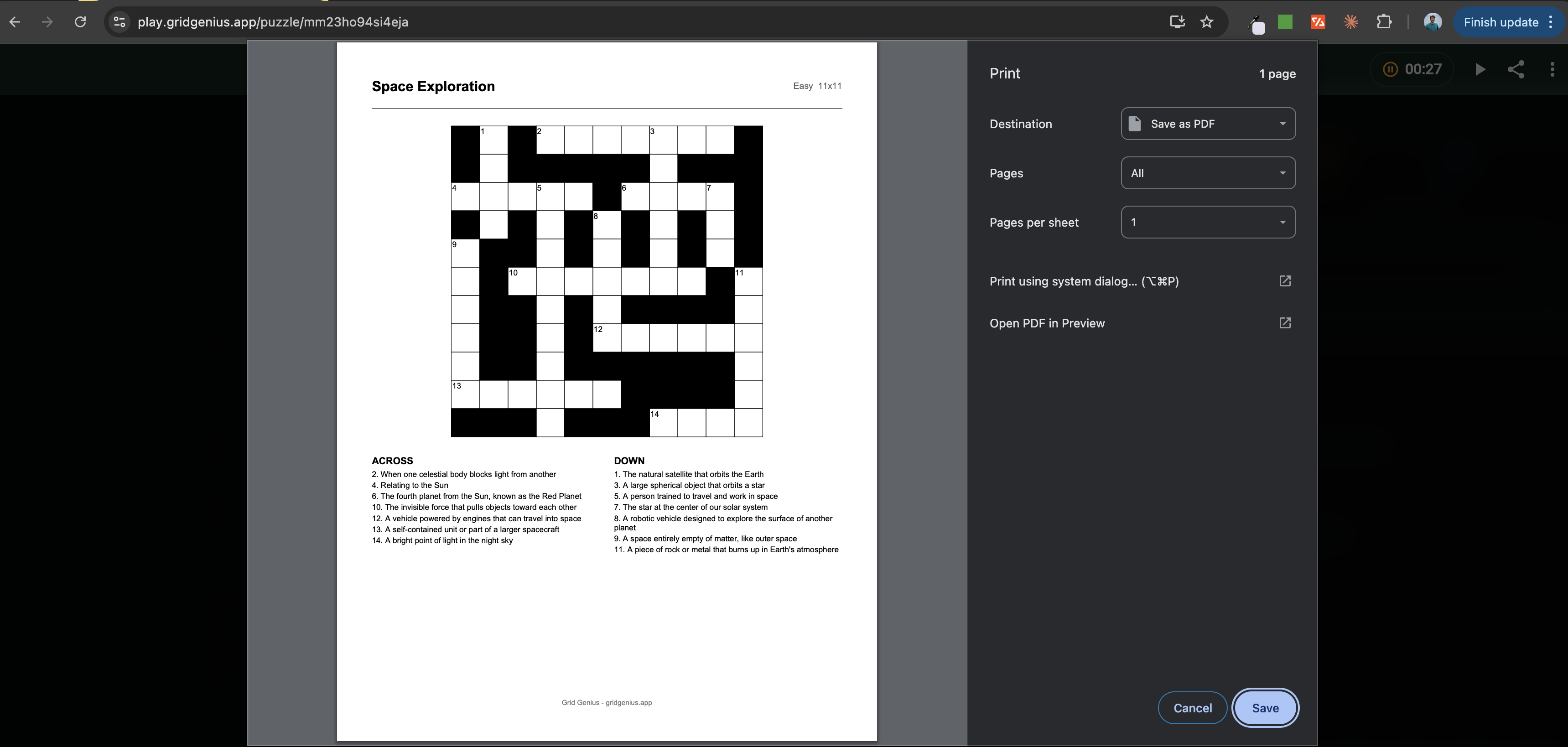Click the reload page icon
The height and width of the screenshot is (747, 1568).
(x=80, y=22)
